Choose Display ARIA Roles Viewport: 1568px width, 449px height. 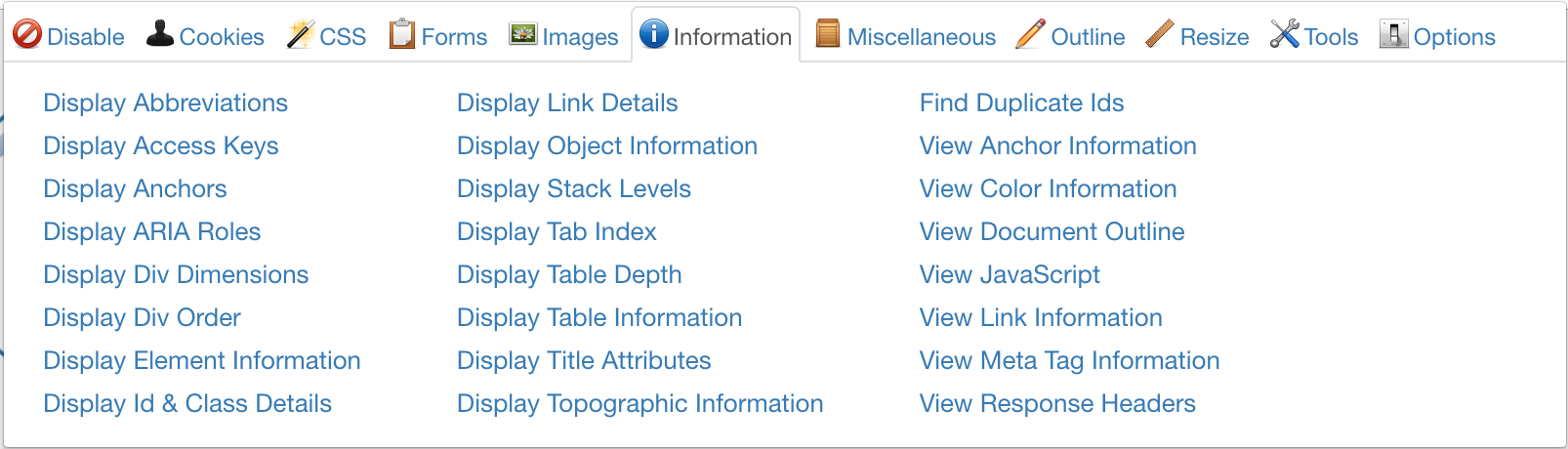152,231
